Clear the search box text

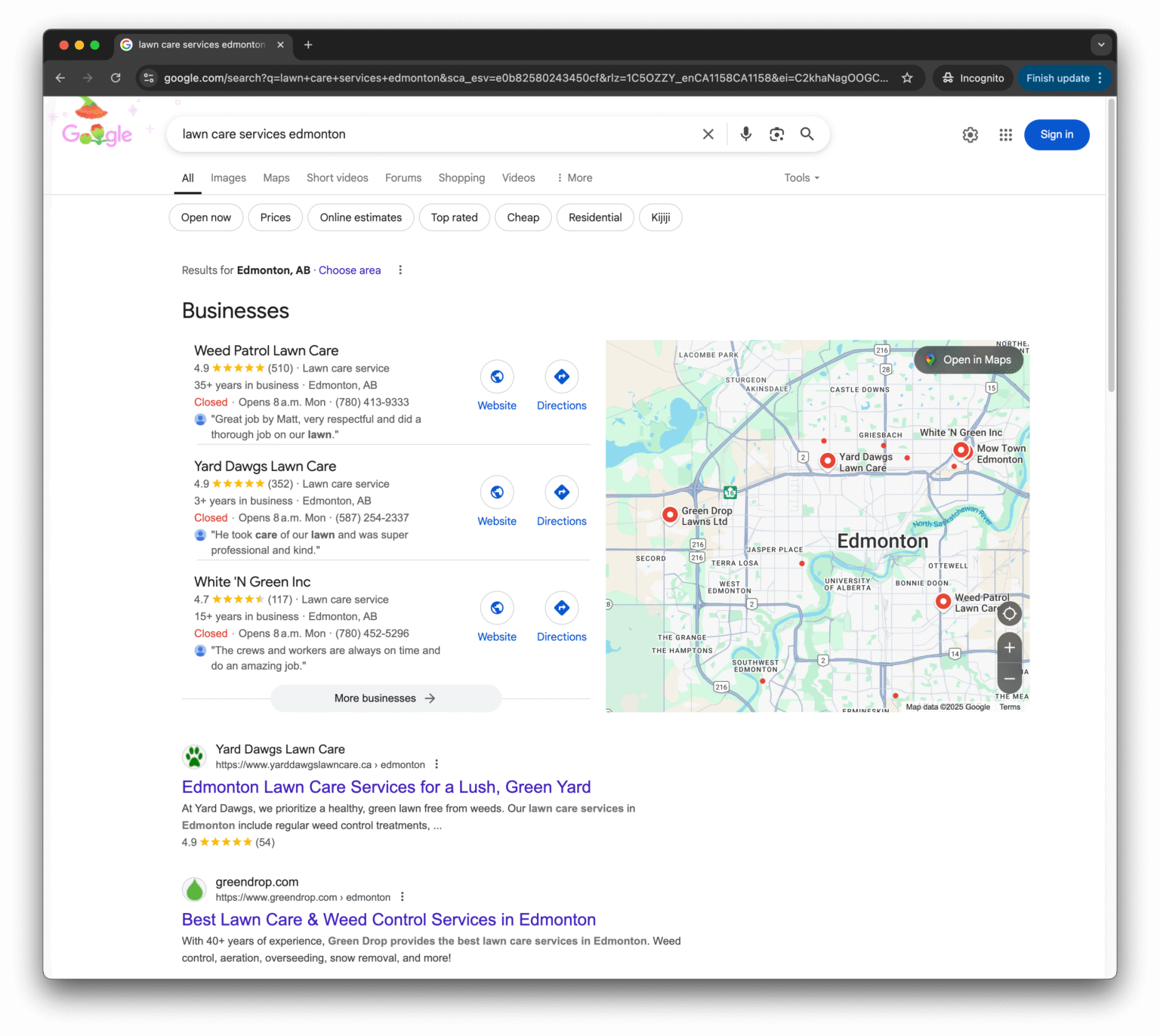point(708,134)
